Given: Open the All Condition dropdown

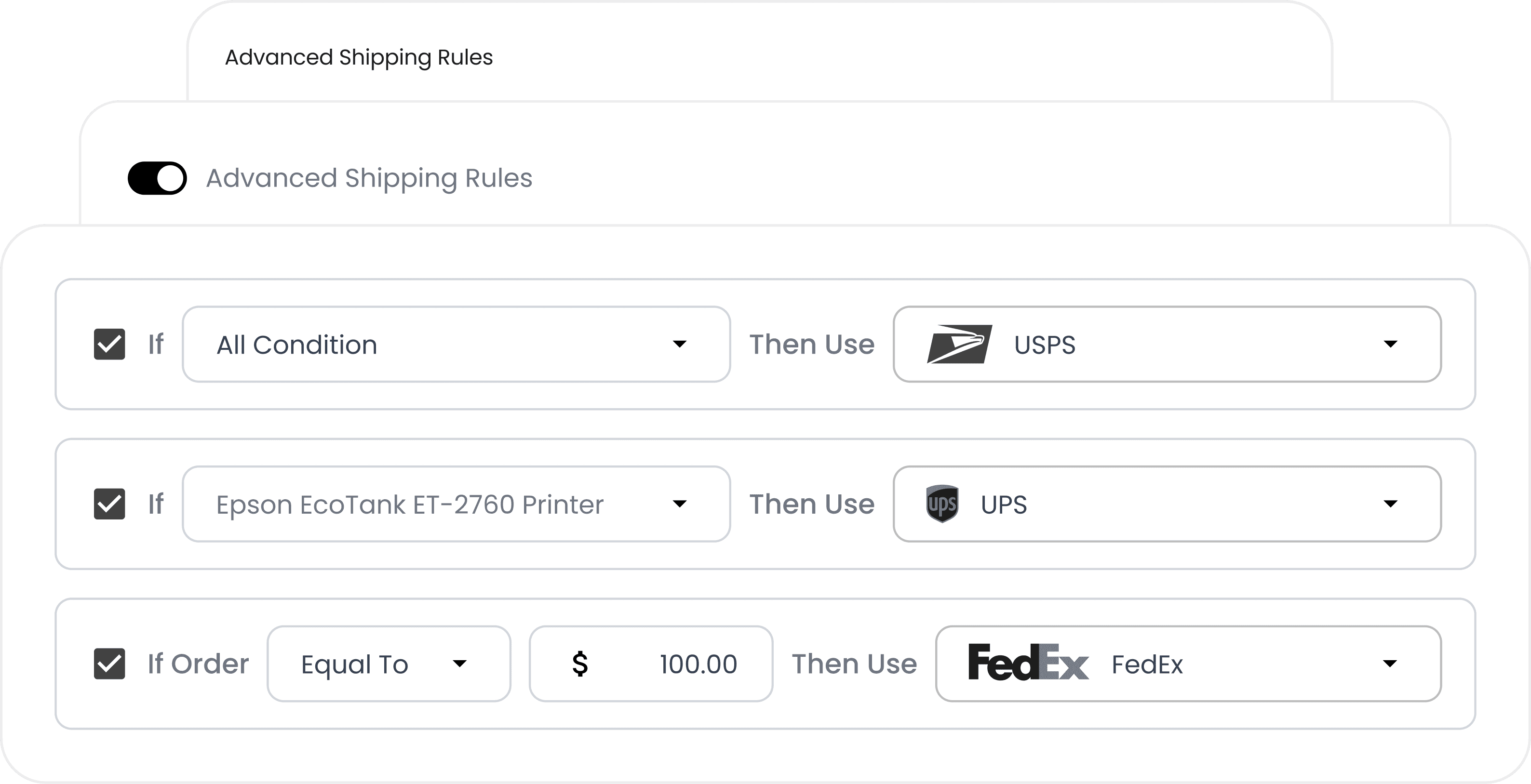Looking at the screenshot, I should tap(457, 344).
